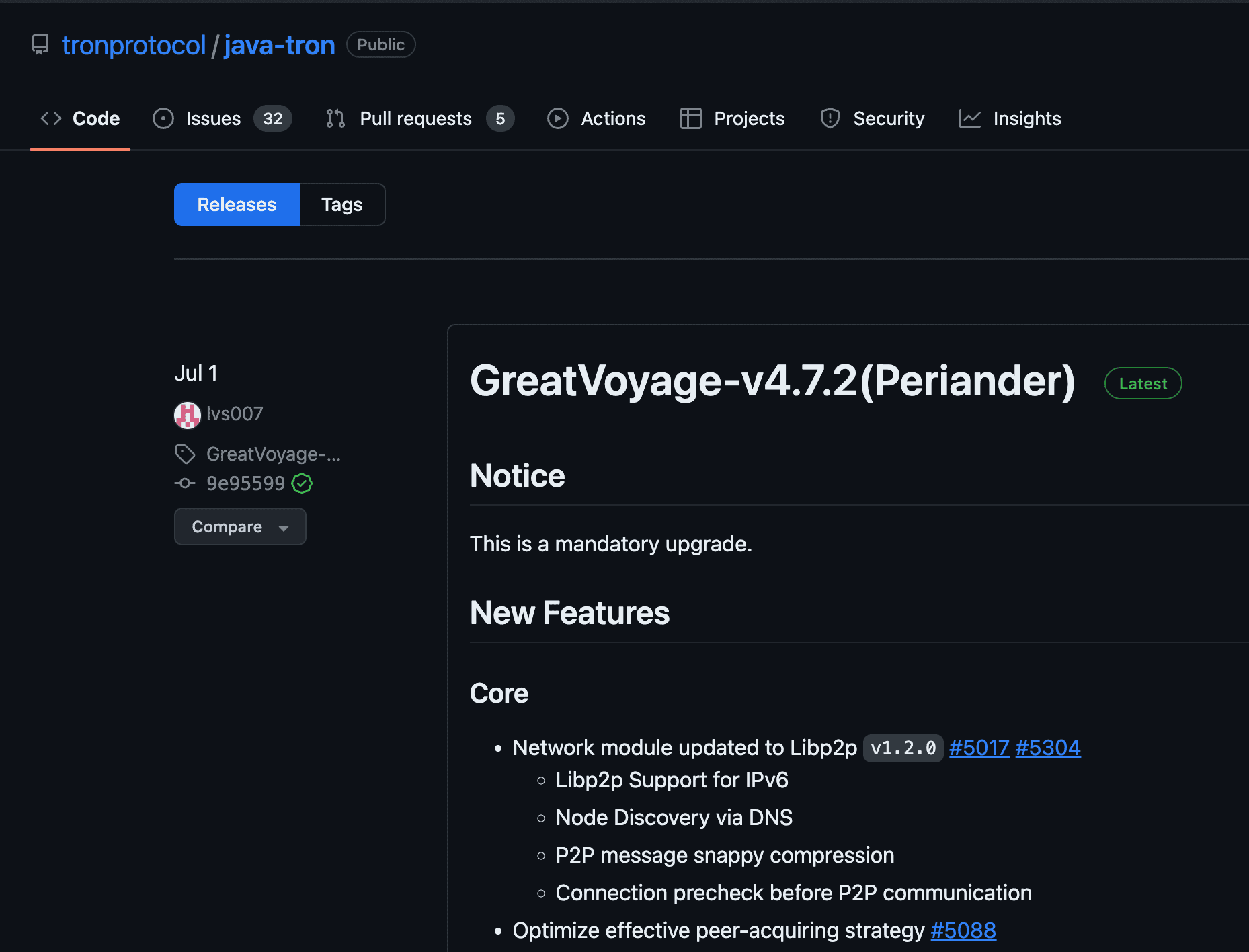
Task: Switch to the Code tab
Action: click(x=95, y=118)
